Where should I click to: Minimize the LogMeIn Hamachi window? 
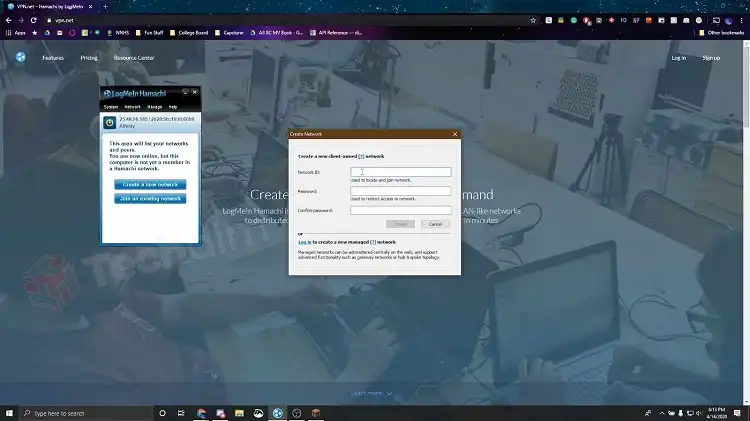pos(185,92)
